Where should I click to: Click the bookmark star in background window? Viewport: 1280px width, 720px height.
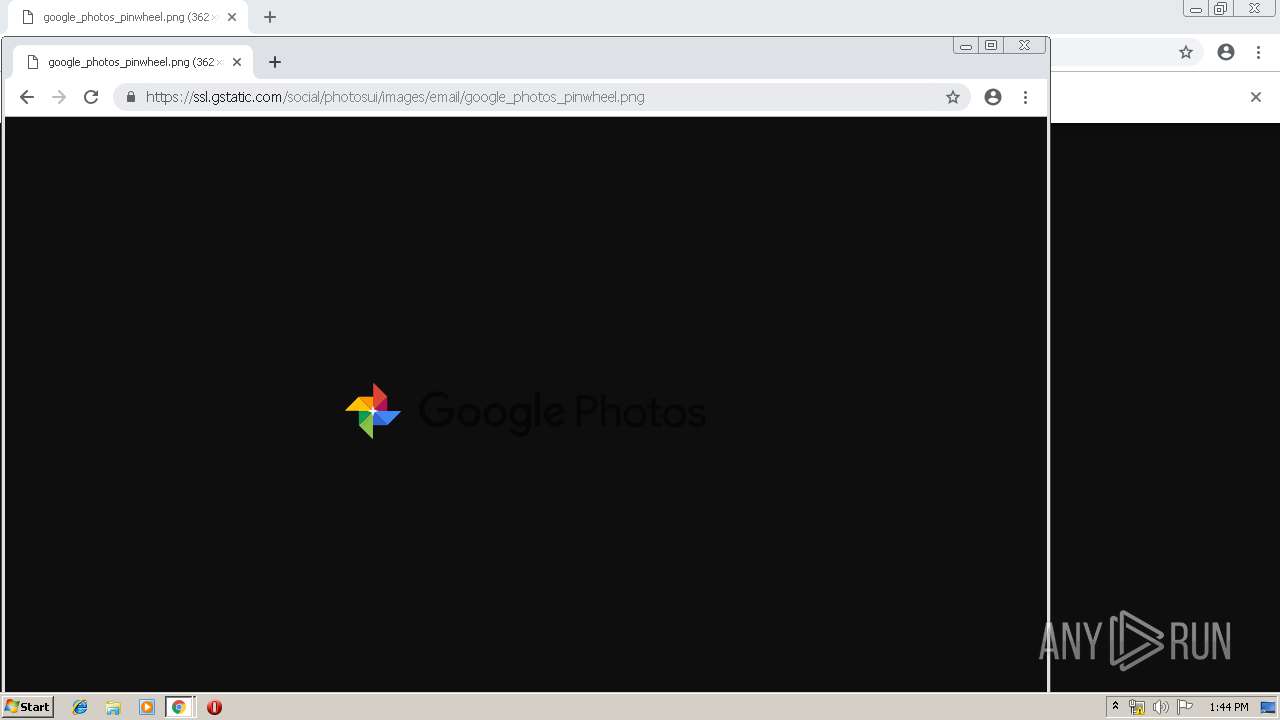pyautogui.click(x=1186, y=52)
